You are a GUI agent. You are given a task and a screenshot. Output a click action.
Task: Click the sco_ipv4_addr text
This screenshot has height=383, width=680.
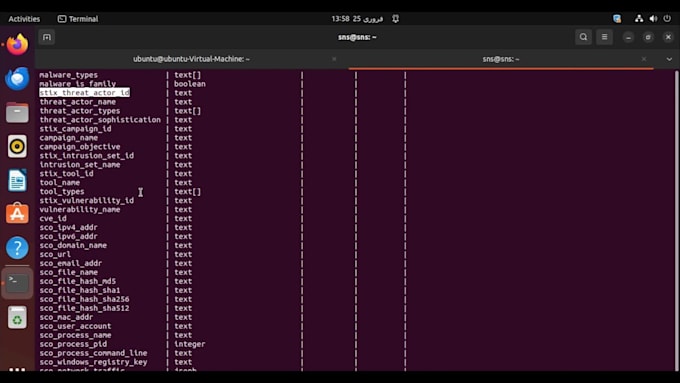click(69, 227)
